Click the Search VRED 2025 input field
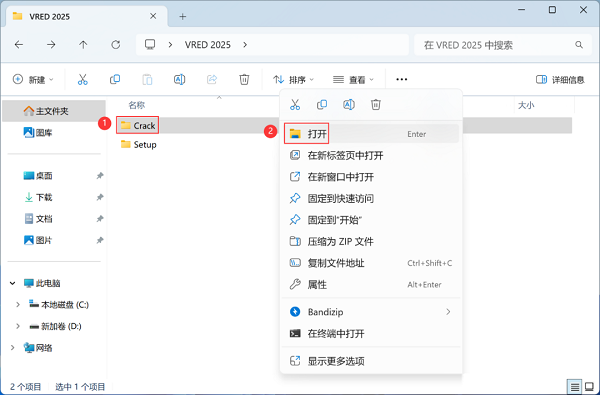600x395 pixels. [503, 45]
